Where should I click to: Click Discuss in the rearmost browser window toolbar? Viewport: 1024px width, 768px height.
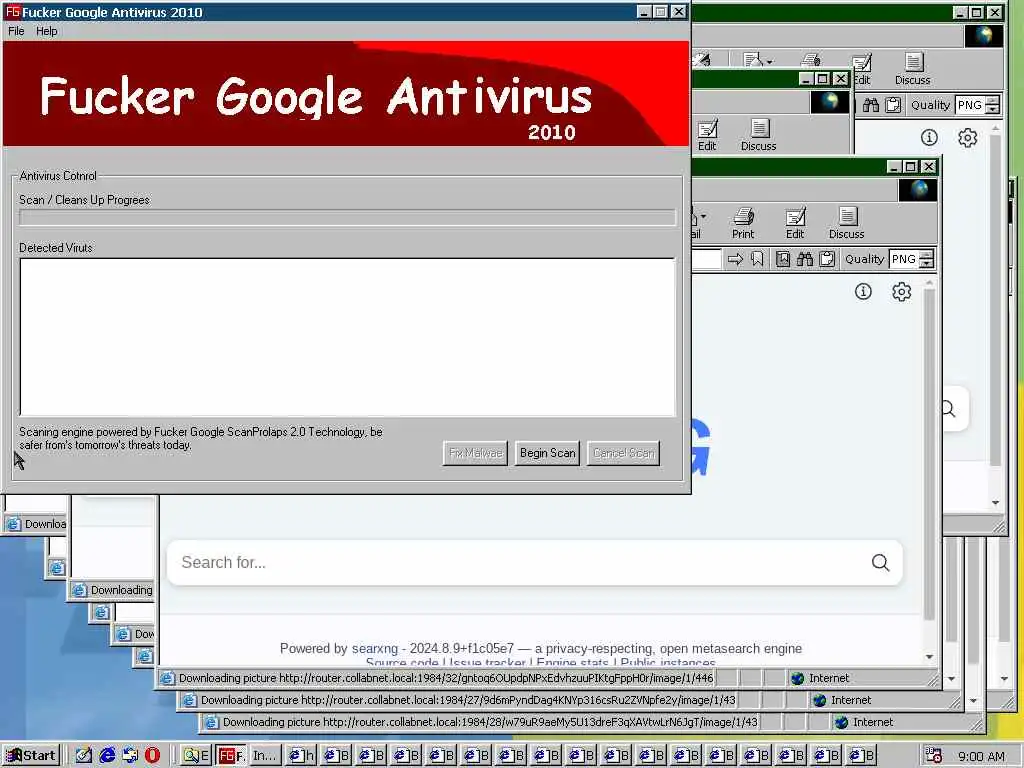pos(912,70)
